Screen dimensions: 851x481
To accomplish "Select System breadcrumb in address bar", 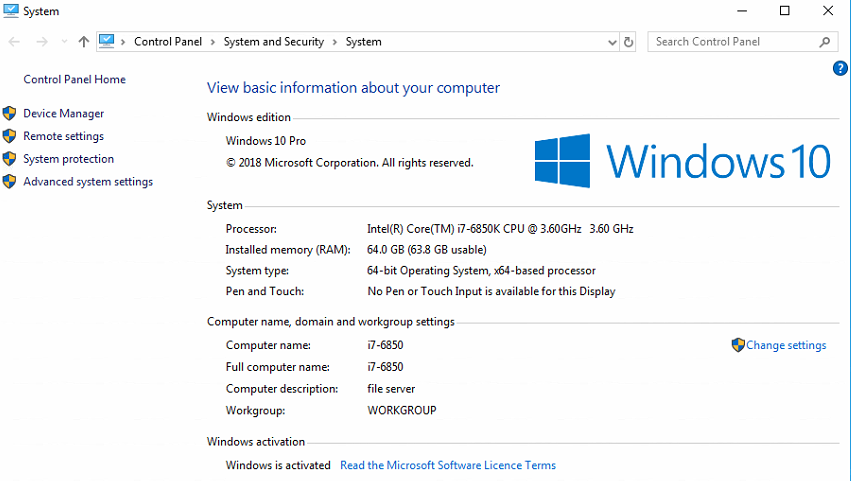I will [364, 42].
